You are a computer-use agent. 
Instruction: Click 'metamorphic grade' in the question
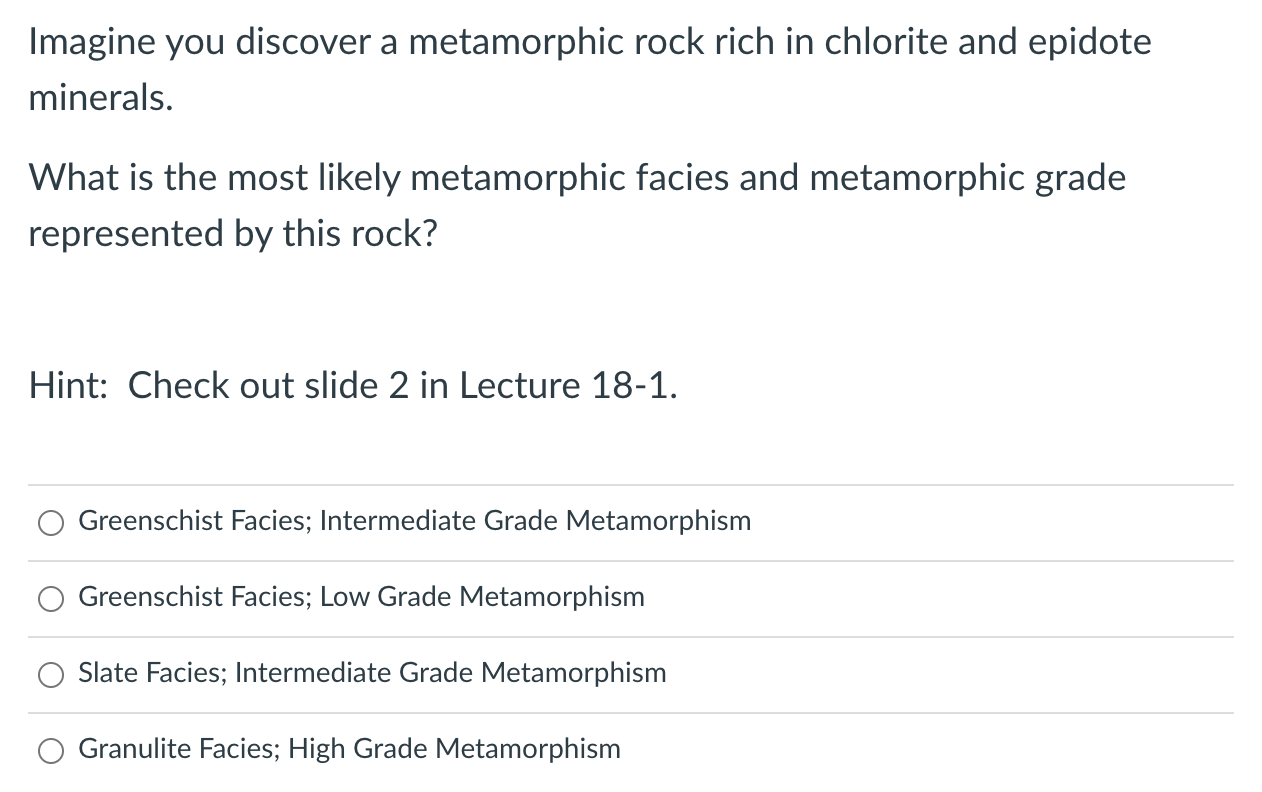967,179
